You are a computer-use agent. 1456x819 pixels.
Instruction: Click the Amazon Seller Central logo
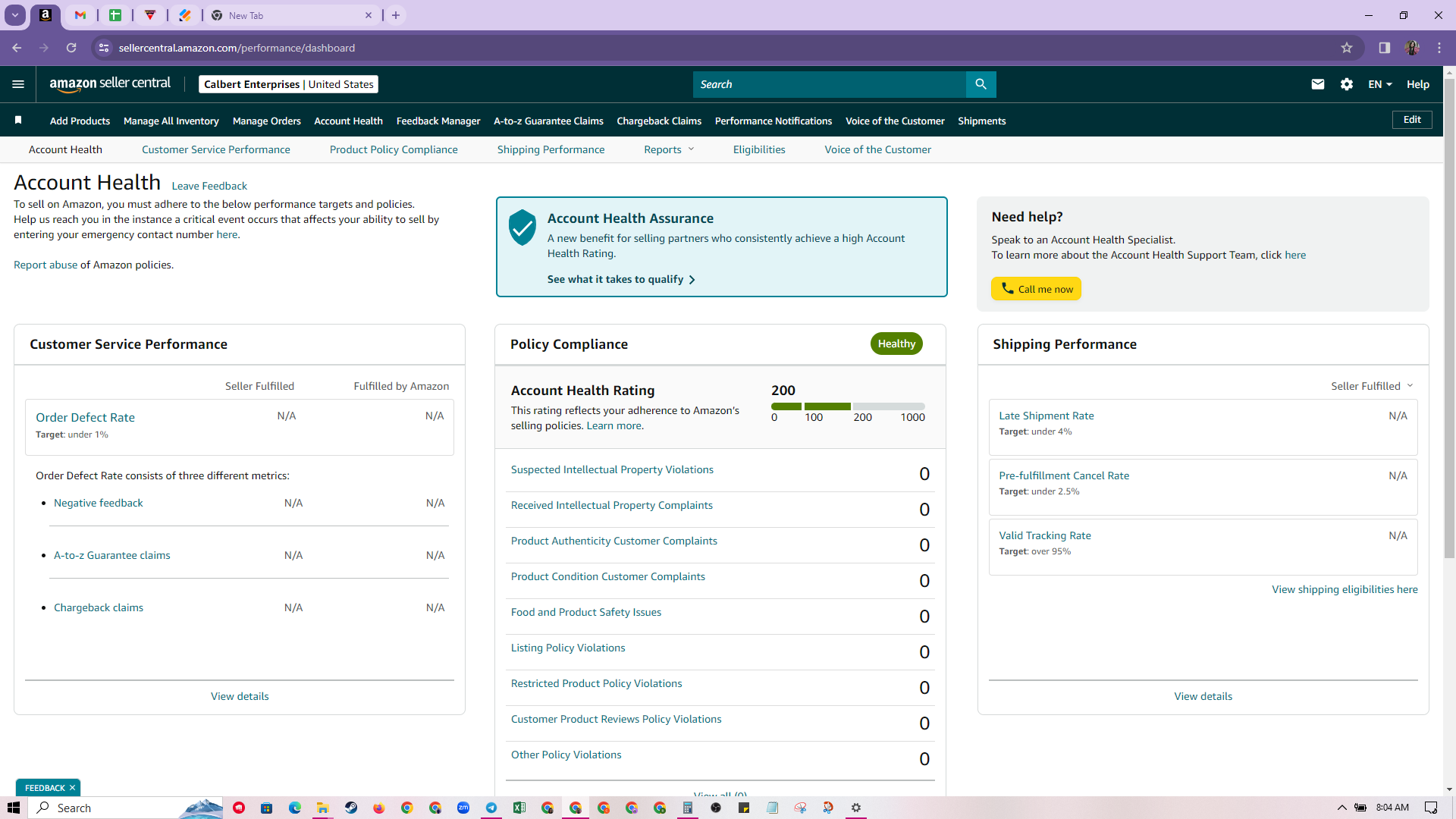(110, 84)
